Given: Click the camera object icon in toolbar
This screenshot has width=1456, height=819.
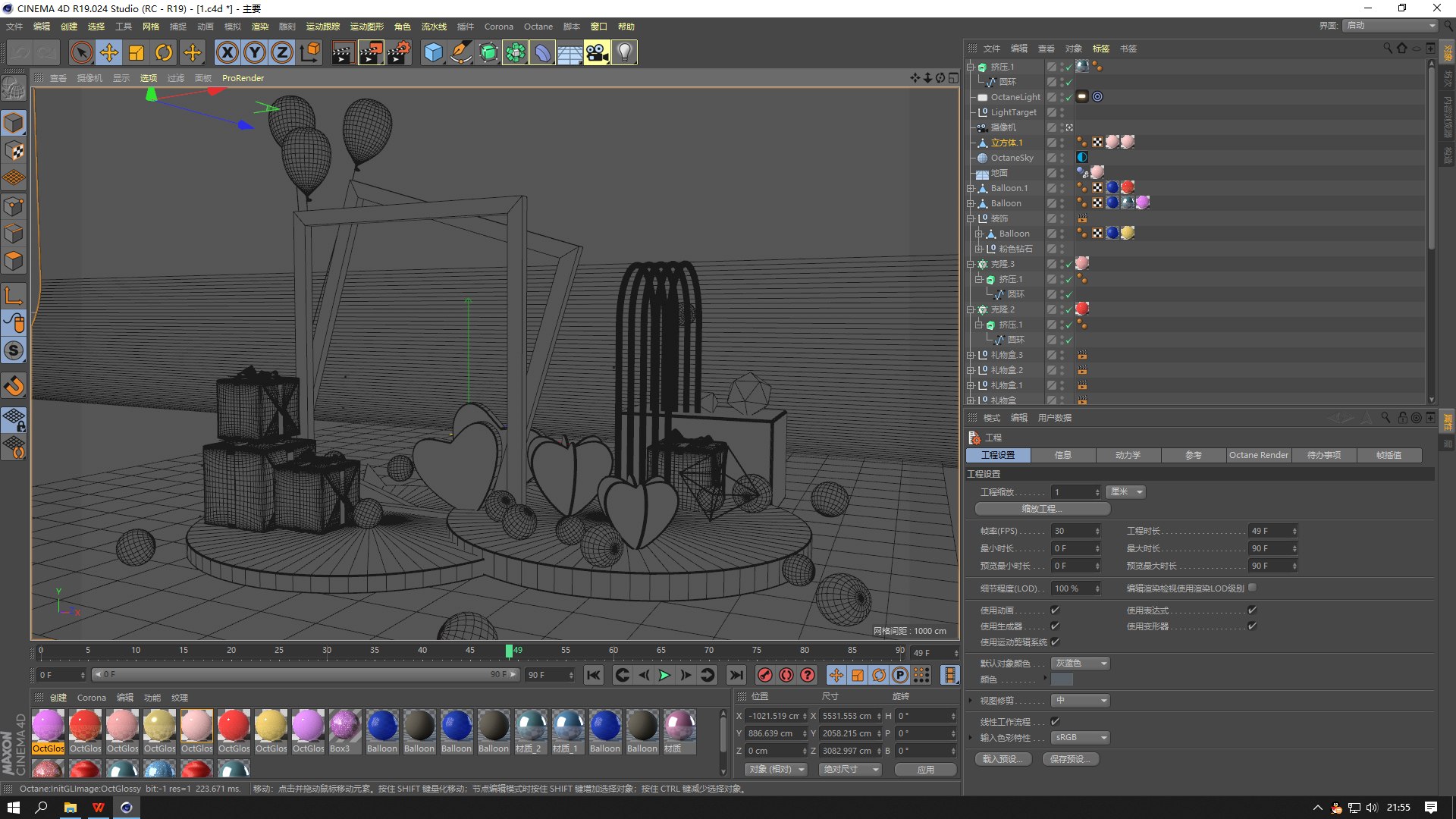Looking at the screenshot, I should point(597,52).
